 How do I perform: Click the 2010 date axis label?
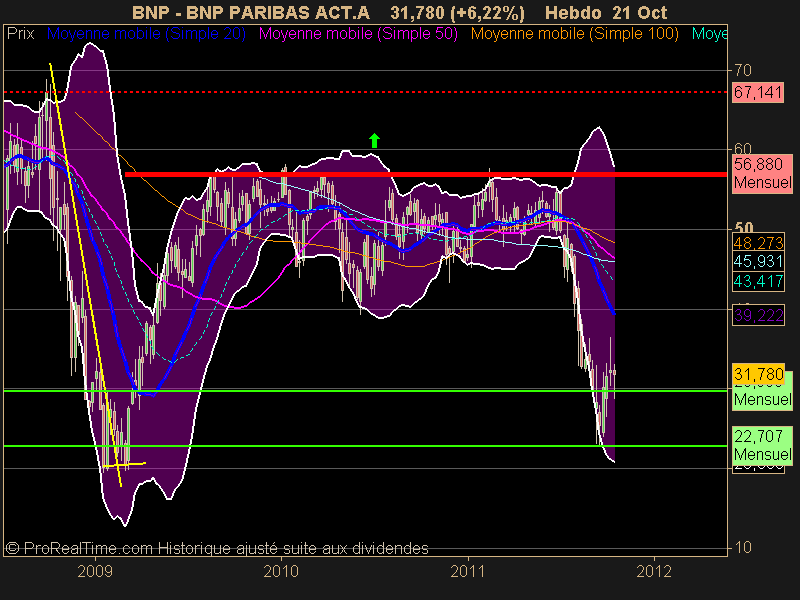[281, 571]
